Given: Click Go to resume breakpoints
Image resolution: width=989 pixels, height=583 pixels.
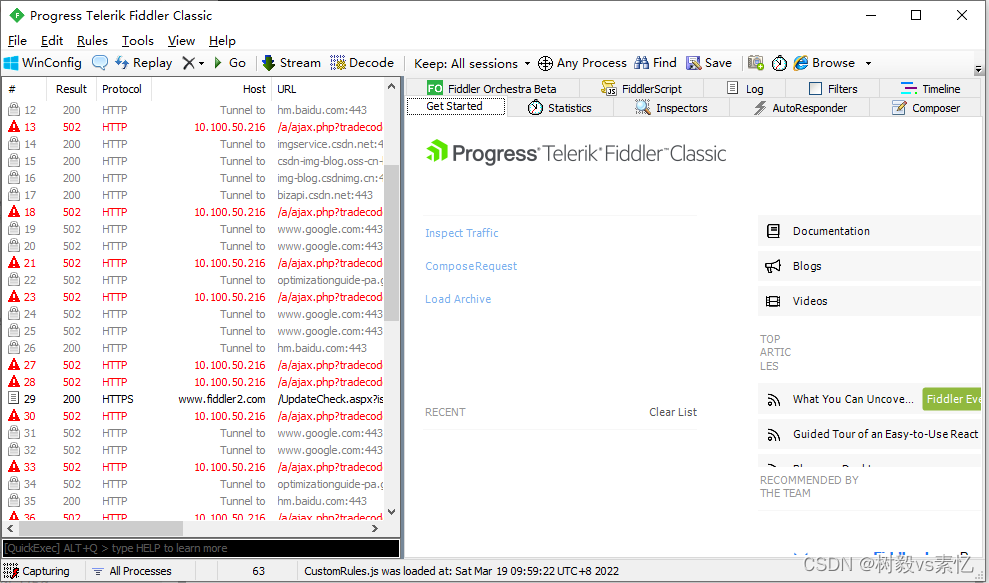Looking at the screenshot, I should click(230, 63).
